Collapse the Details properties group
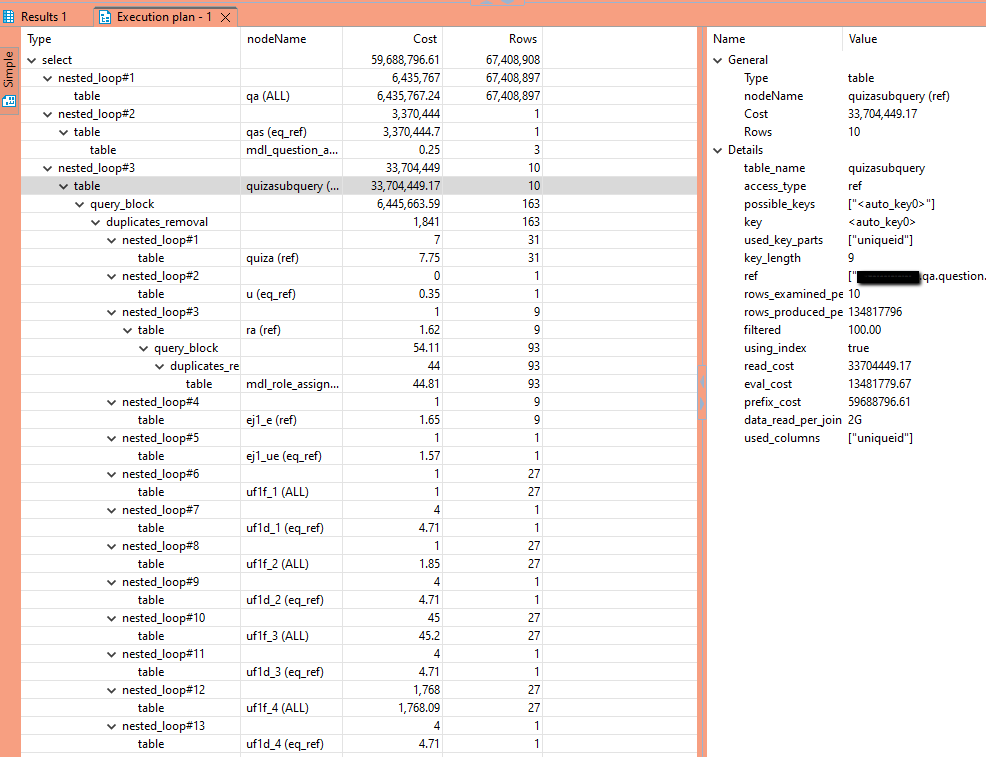This screenshot has width=986, height=757. 718,150
